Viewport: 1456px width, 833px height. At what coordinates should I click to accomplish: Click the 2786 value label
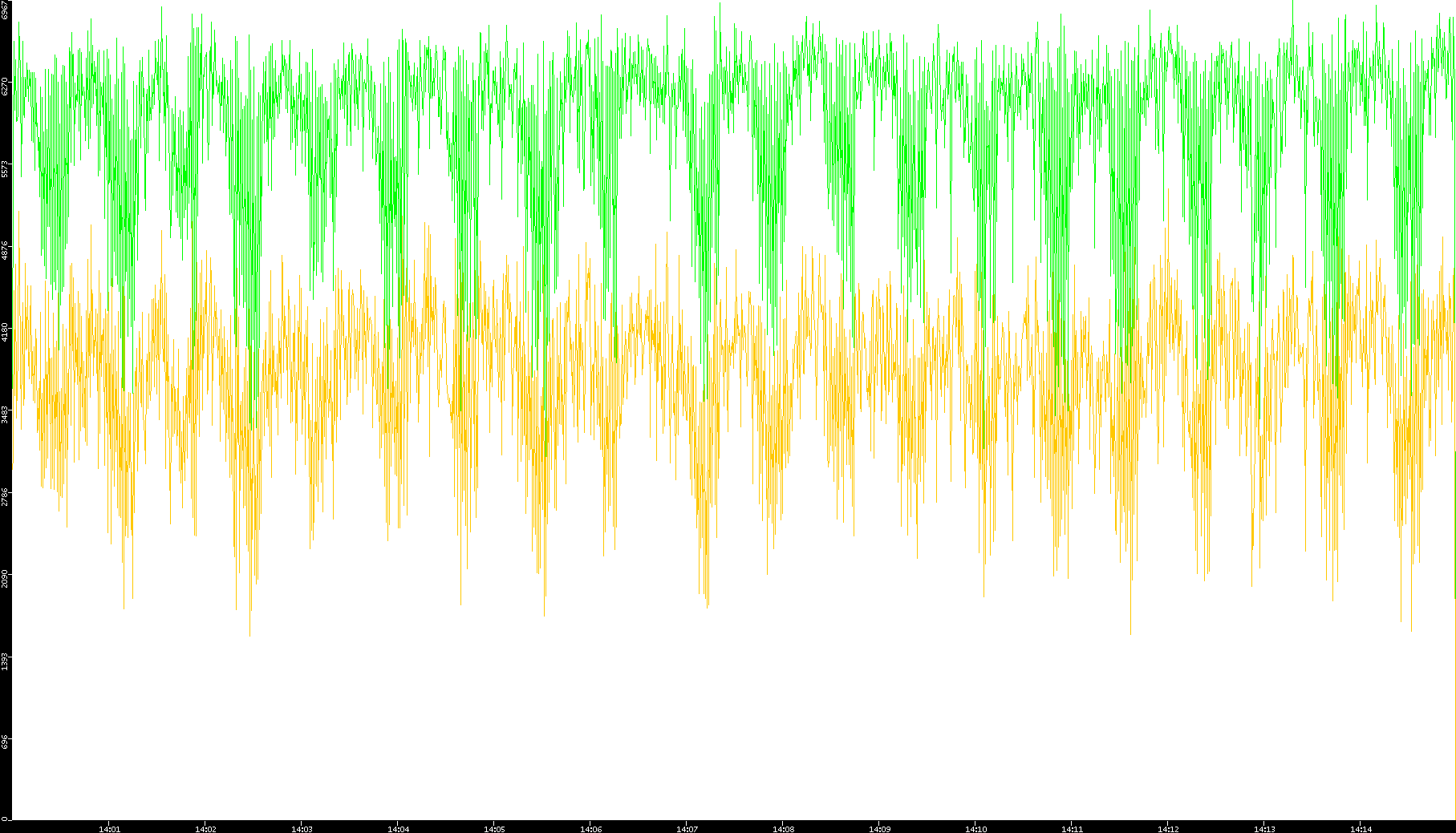[x=6, y=495]
